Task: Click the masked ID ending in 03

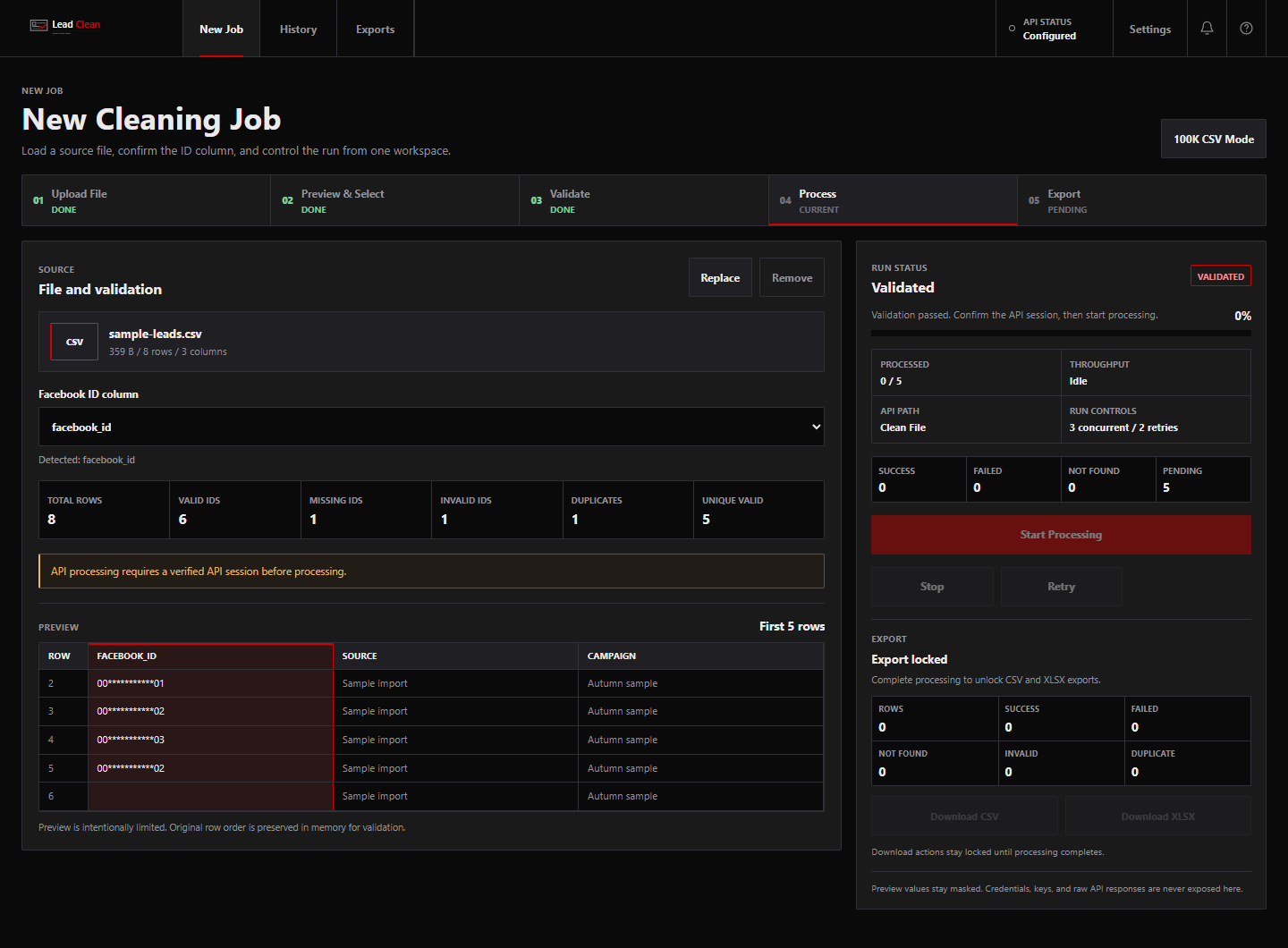Action: point(131,740)
